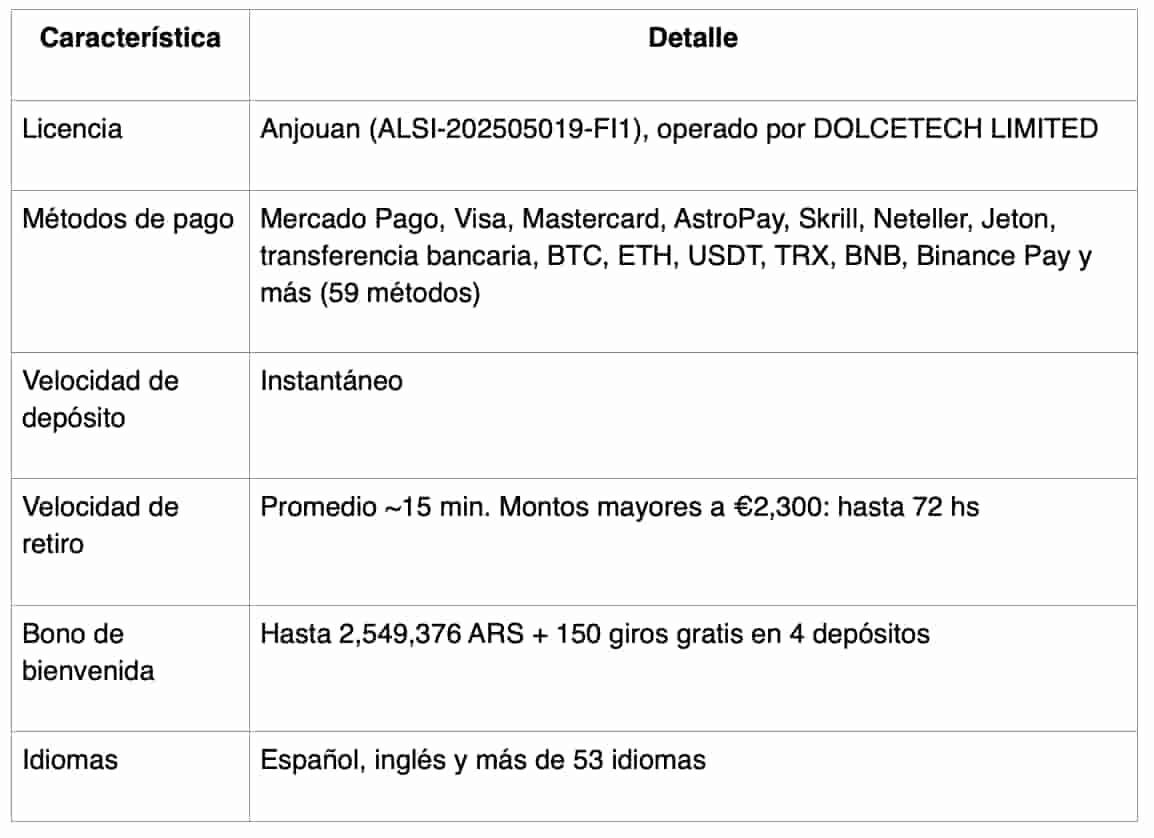
Task: Select the Métodos de pago label cell
Action: [128, 219]
